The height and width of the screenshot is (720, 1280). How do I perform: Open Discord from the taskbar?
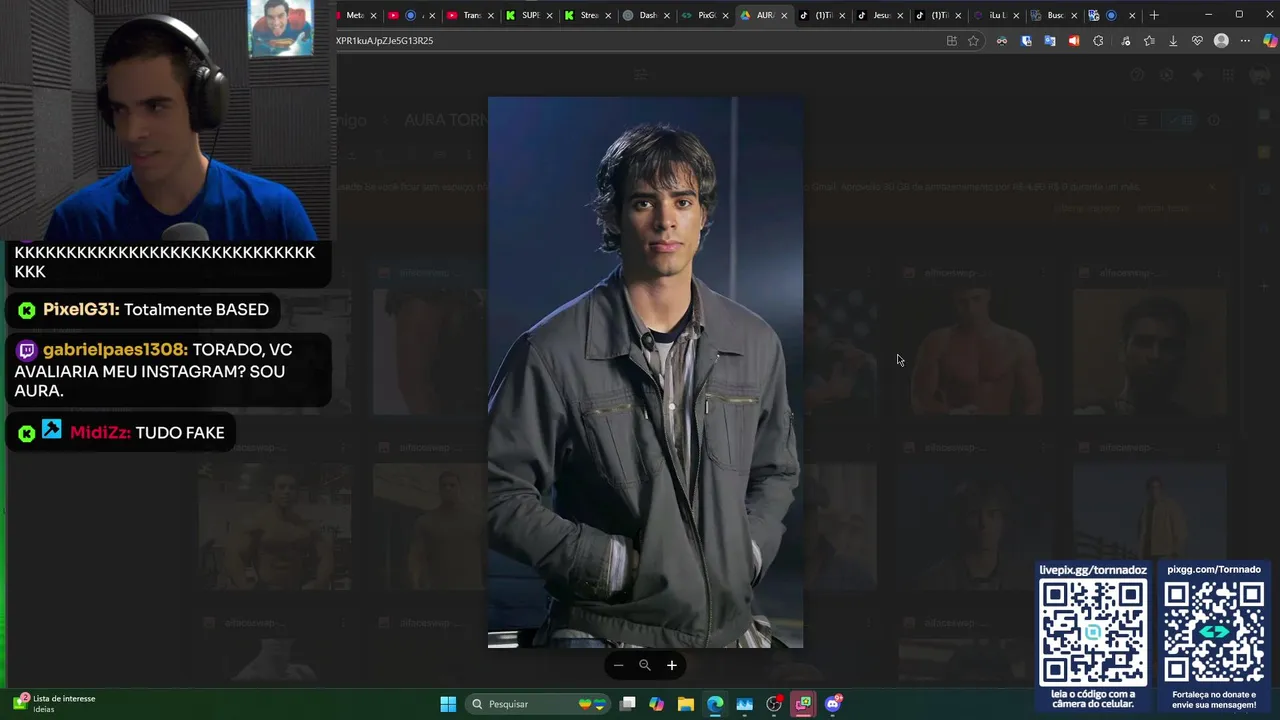pyautogui.click(x=833, y=704)
